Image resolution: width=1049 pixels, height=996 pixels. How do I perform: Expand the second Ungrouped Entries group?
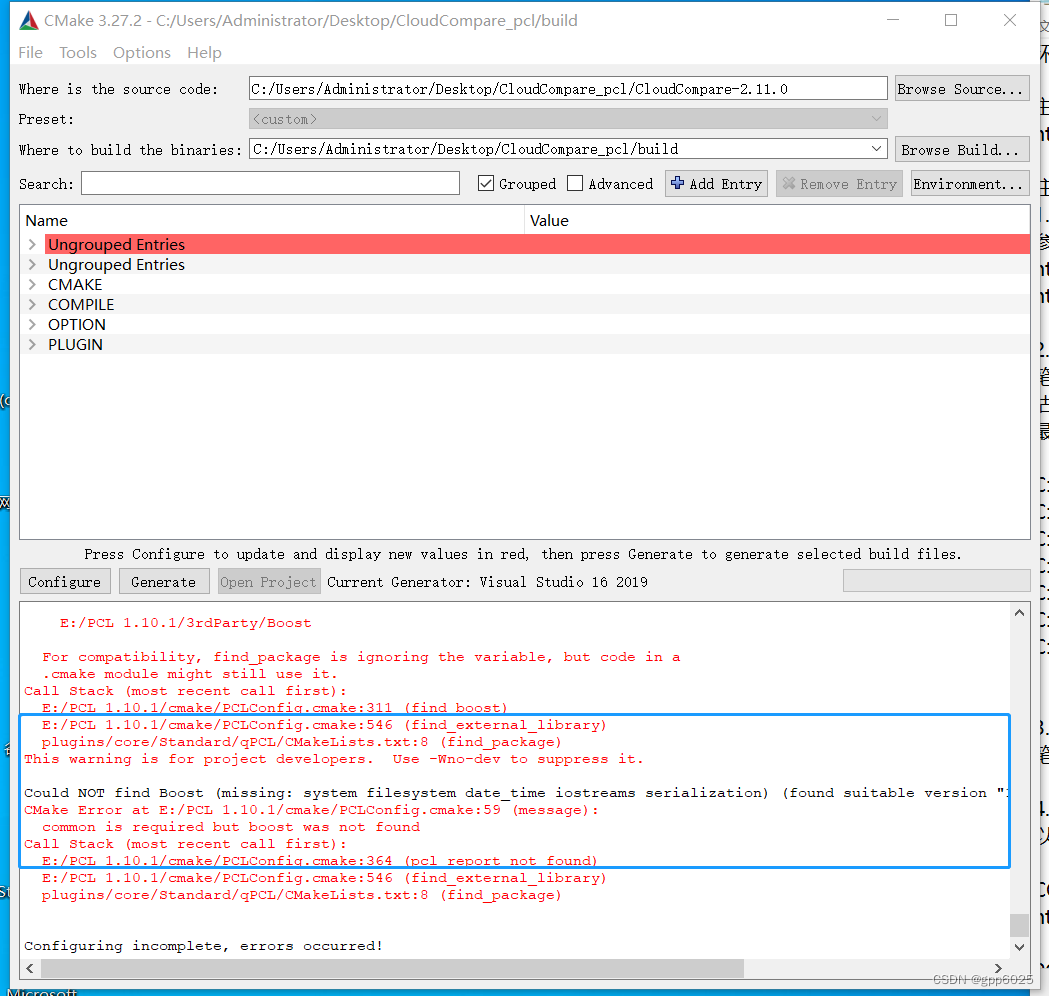tap(32, 264)
